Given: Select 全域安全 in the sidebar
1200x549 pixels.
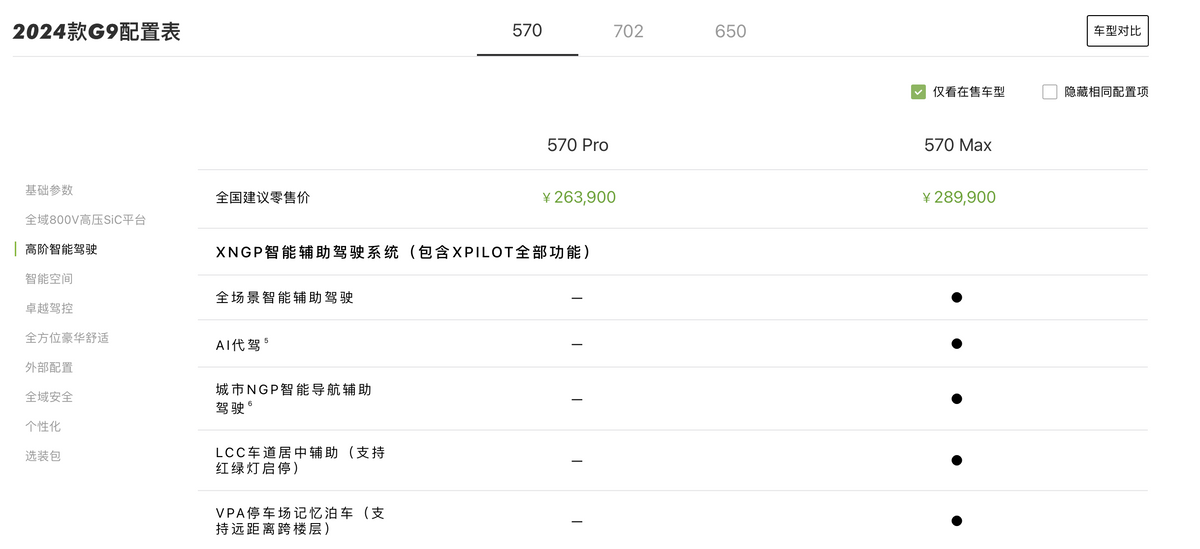Looking at the screenshot, I should pyautogui.click(x=49, y=397).
